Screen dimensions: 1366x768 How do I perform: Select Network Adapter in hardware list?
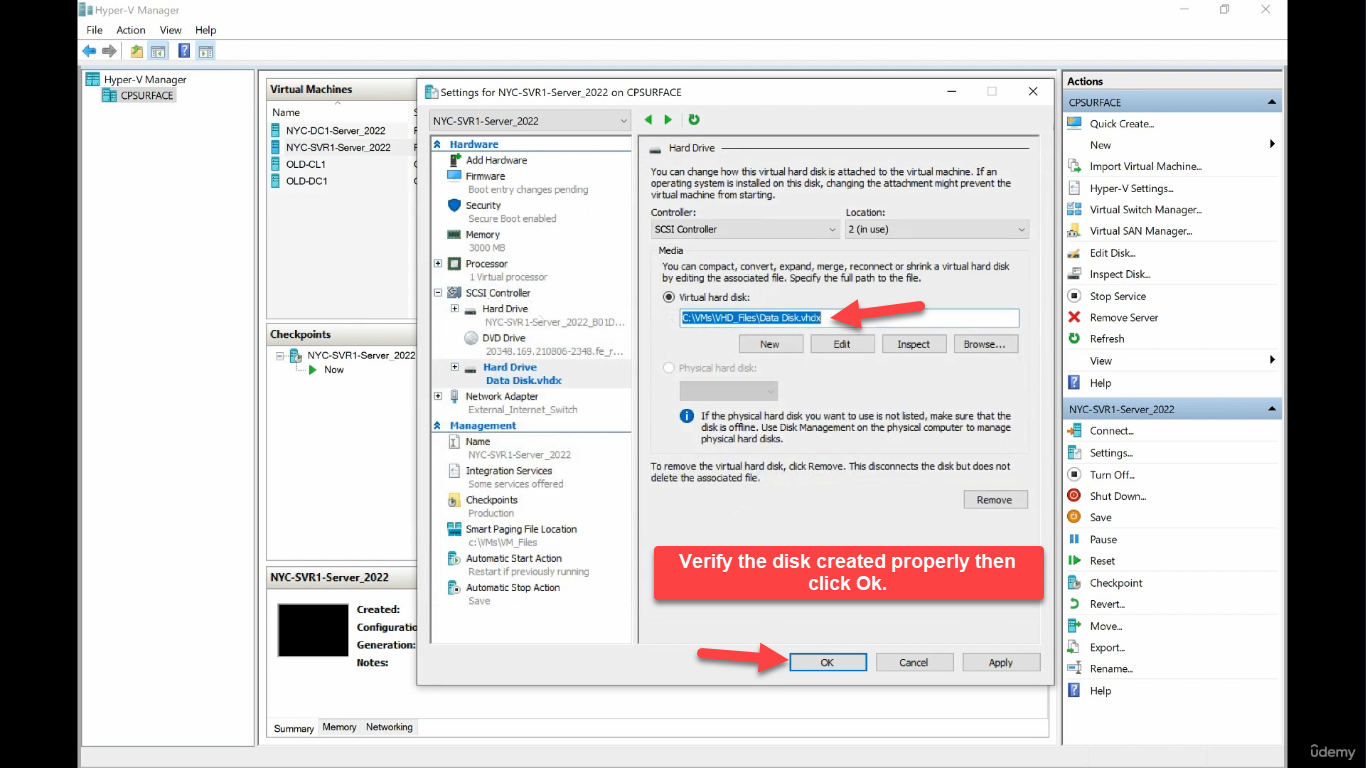coord(502,396)
